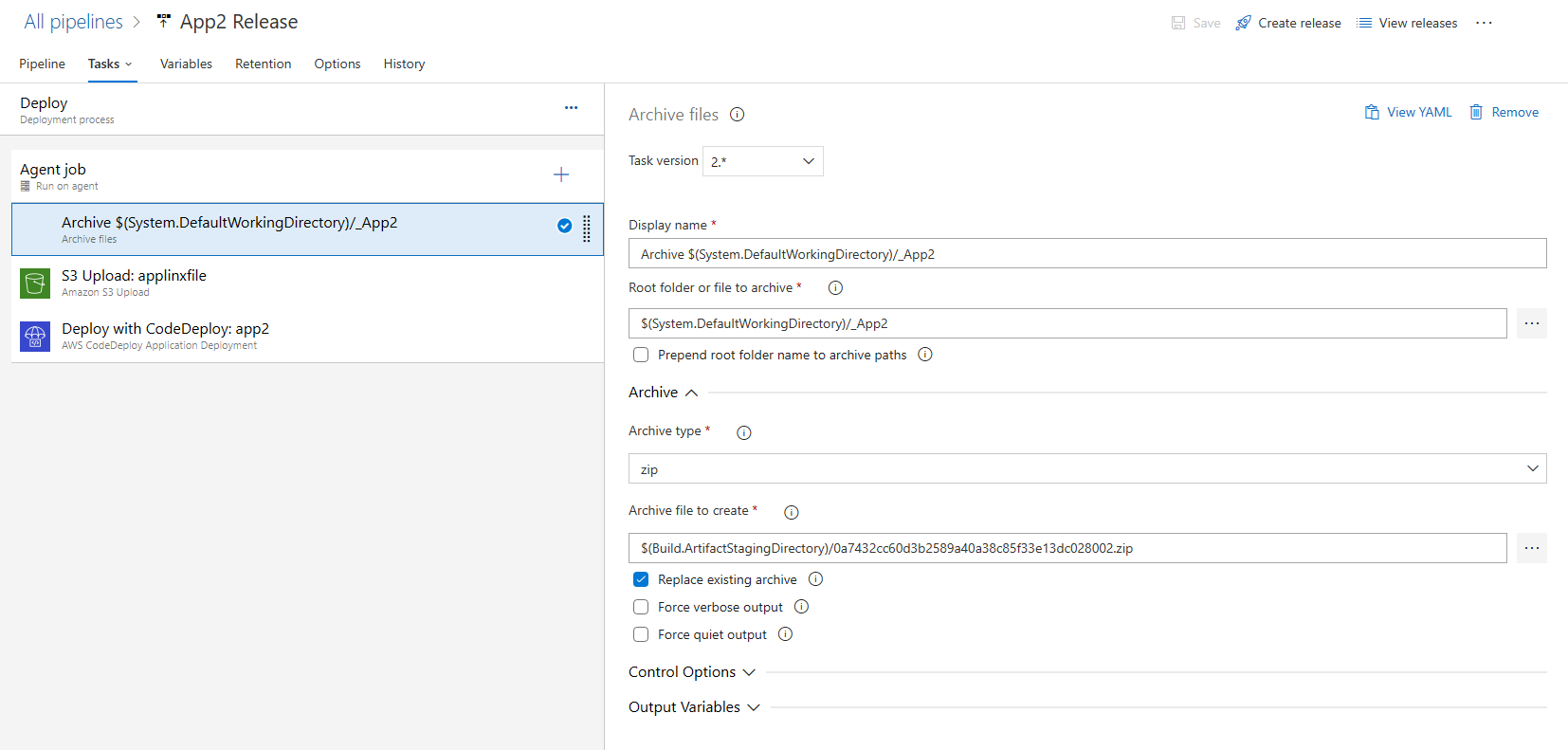Image resolution: width=1568 pixels, height=750 pixels.
Task: Click info icon for Force quiet output
Action: [785, 634]
